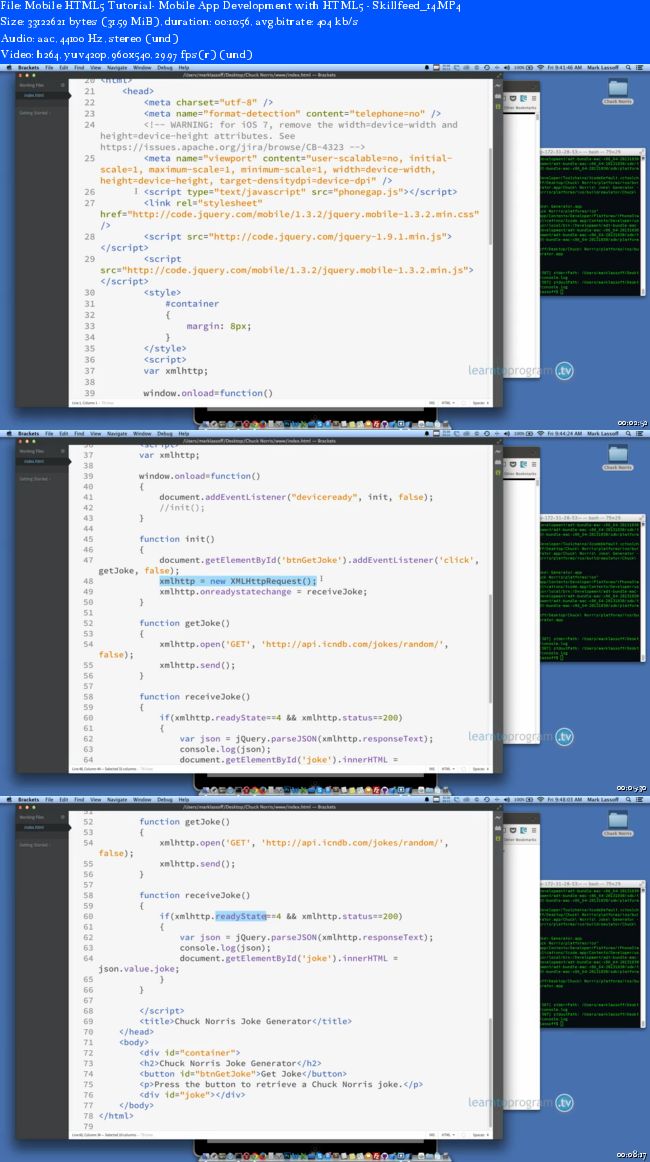The image size is (650, 1162).
Task: Click 'function init()' code line
Action: tap(176, 539)
